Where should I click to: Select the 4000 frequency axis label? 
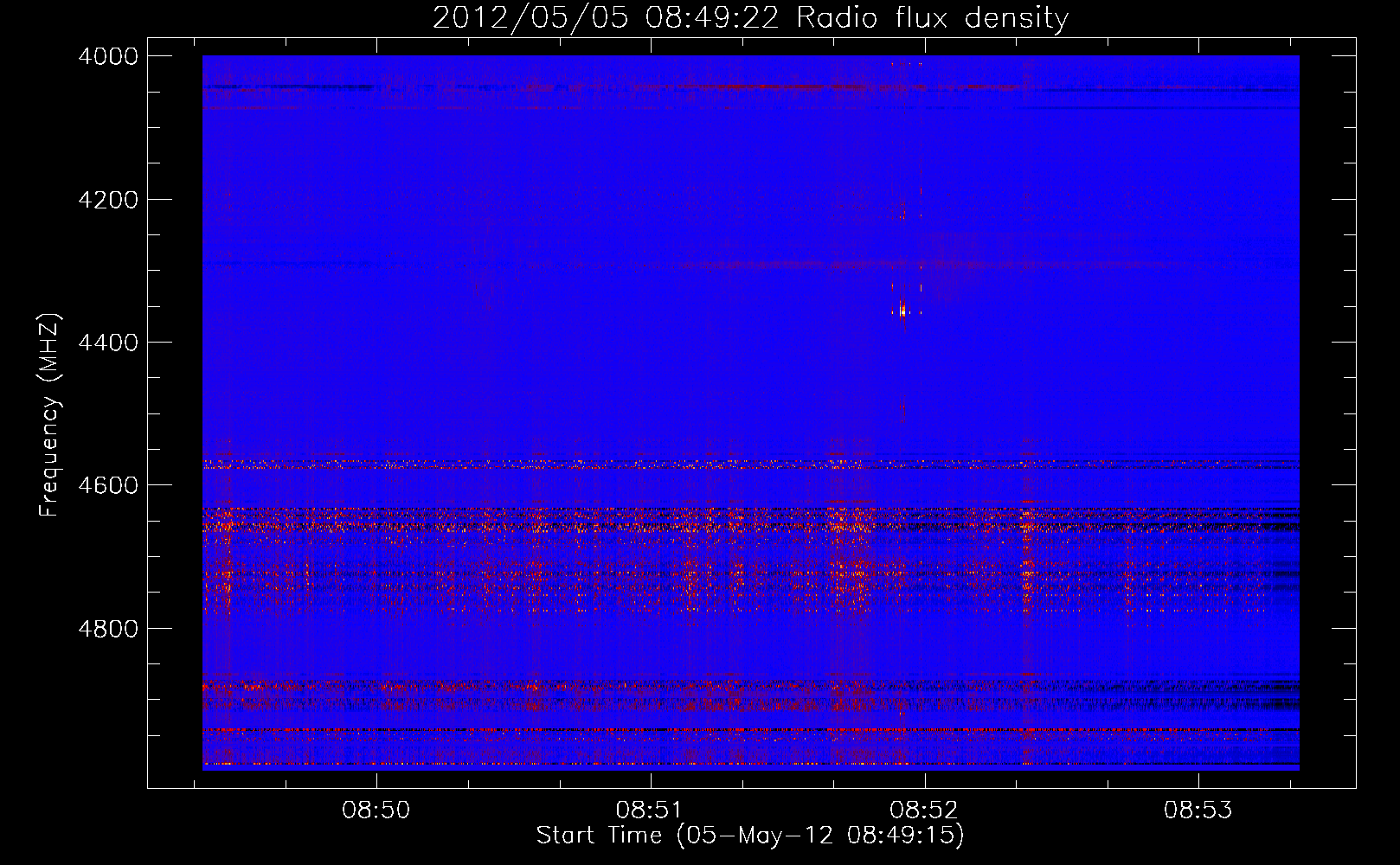pos(108,56)
